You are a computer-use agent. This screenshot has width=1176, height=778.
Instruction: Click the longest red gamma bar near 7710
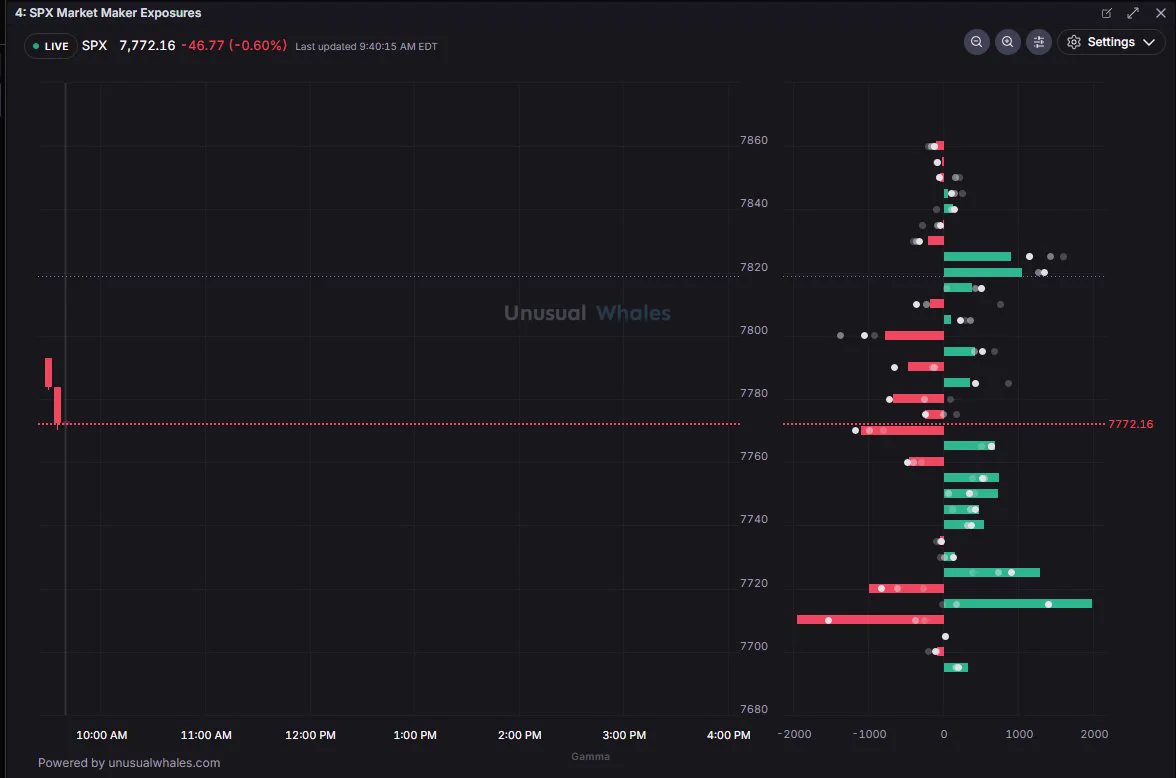(870, 620)
